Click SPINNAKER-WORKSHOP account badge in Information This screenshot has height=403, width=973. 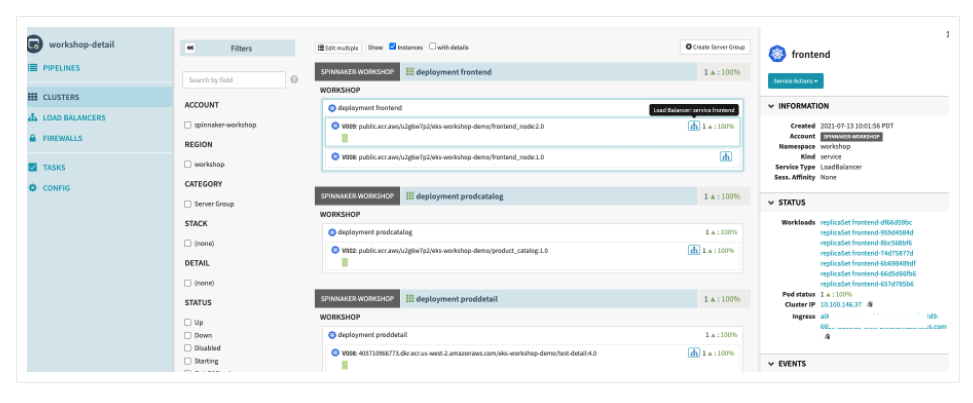(x=851, y=137)
